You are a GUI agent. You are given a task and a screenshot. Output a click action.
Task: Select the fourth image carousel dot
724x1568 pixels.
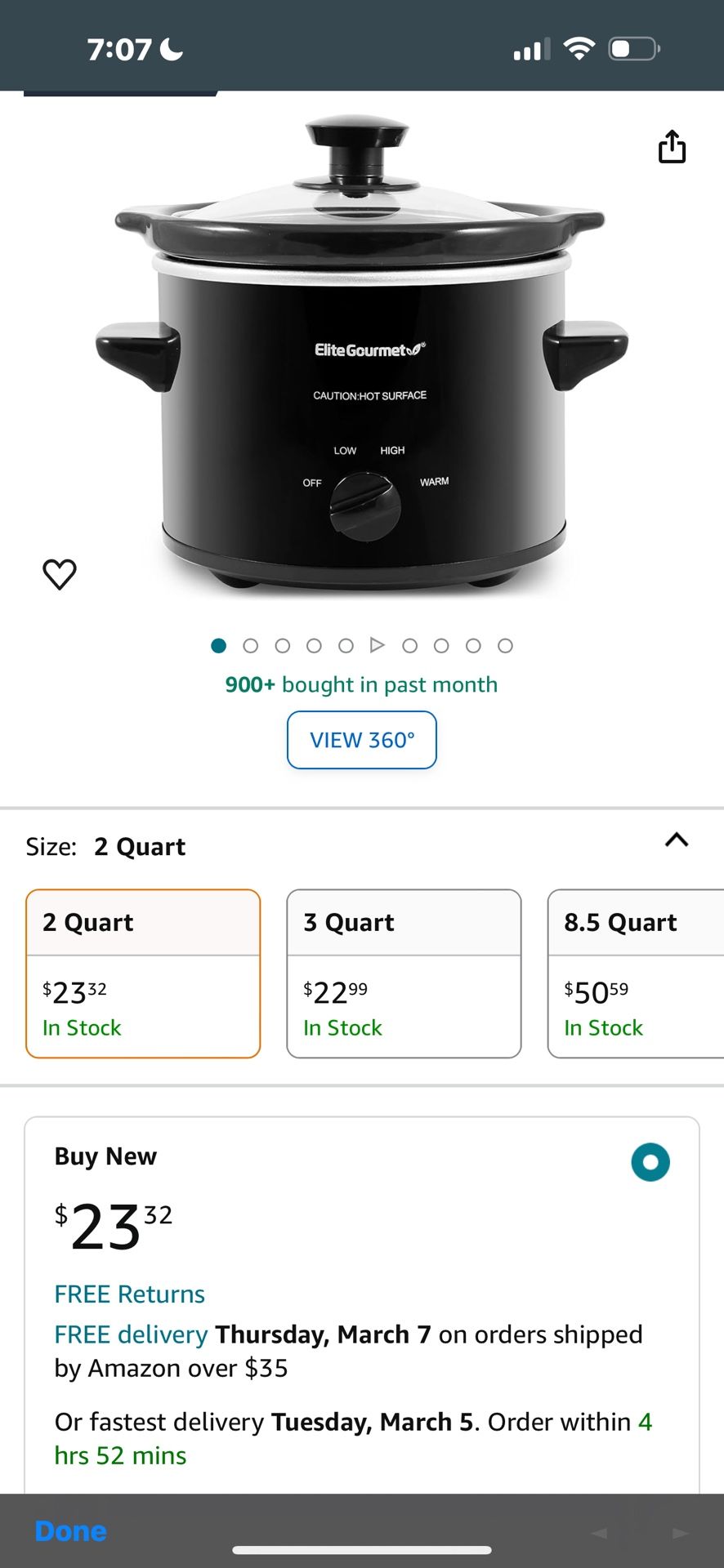[314, 646]
